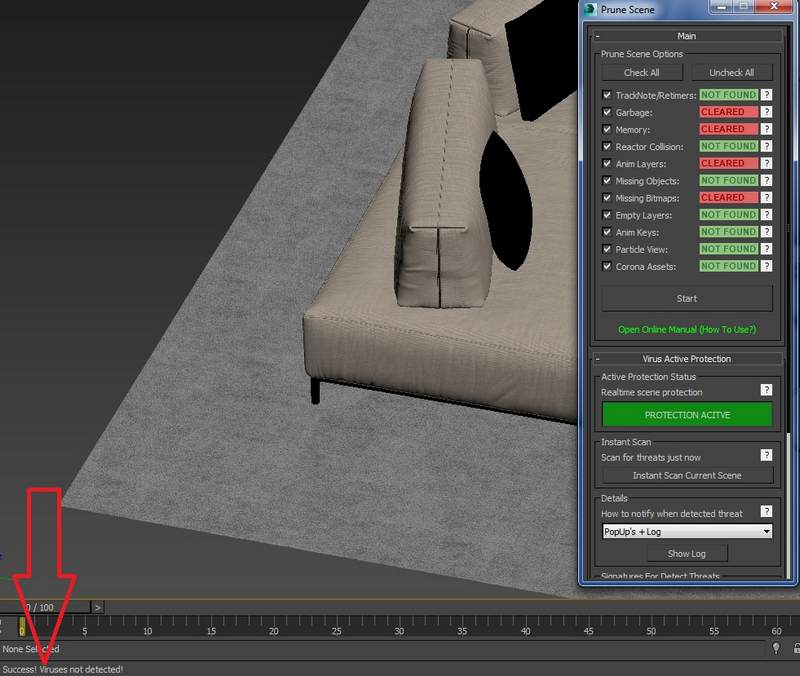Click the time slider advance arrow

(x=97, y=607)
